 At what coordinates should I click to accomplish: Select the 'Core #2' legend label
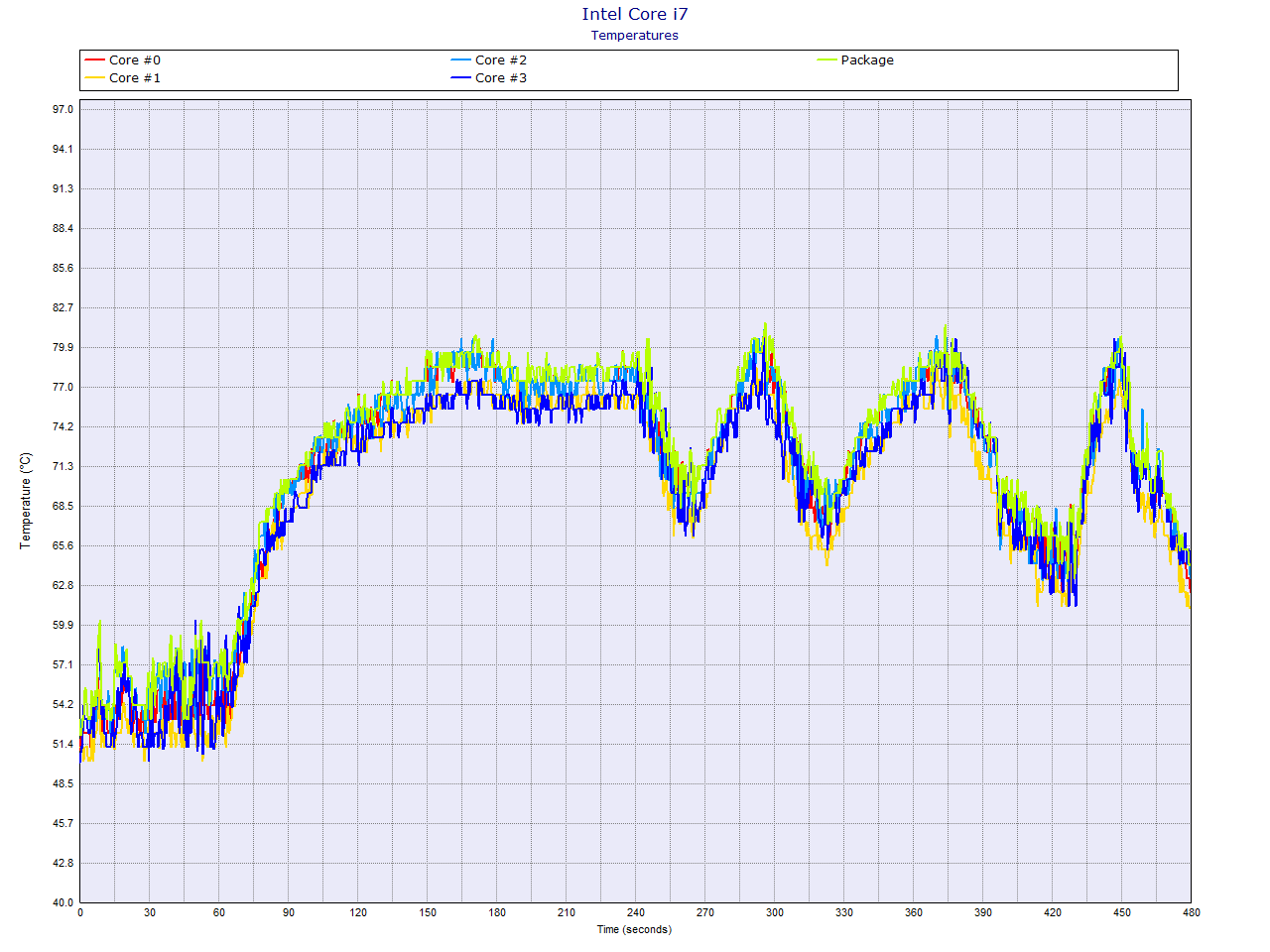pyautogui.click(x=501, y=60)
